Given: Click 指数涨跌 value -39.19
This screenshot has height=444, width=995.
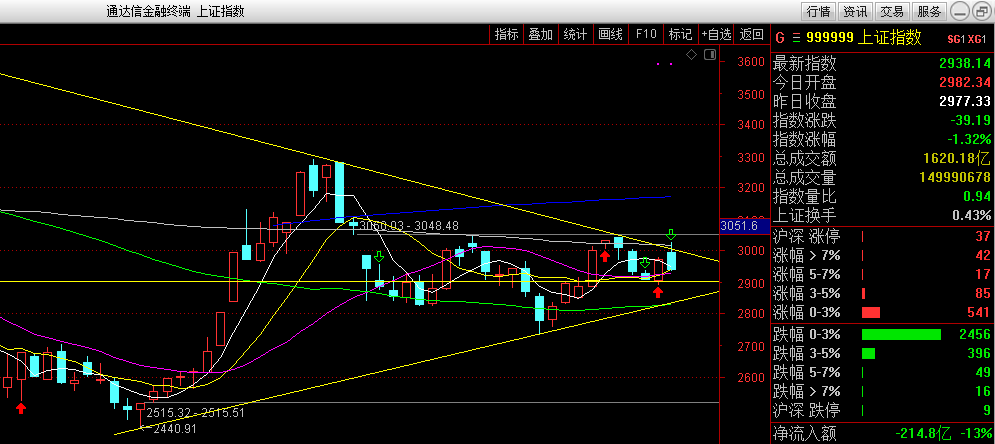Looking at the screenshot, I should [970, 121].
